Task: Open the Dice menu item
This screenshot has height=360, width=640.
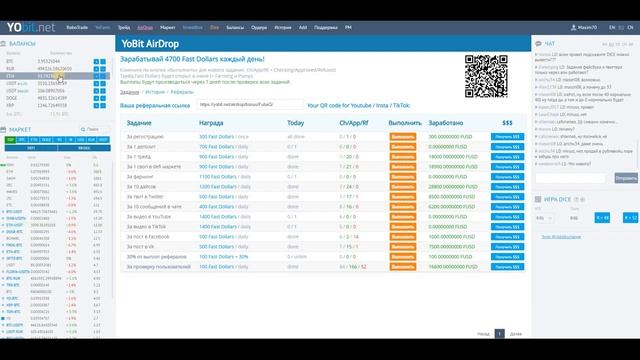Action: [214, 27]
